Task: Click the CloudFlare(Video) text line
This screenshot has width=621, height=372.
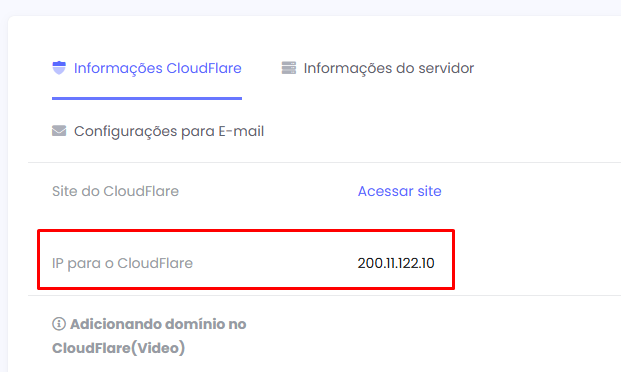Action: pos(118,348)
